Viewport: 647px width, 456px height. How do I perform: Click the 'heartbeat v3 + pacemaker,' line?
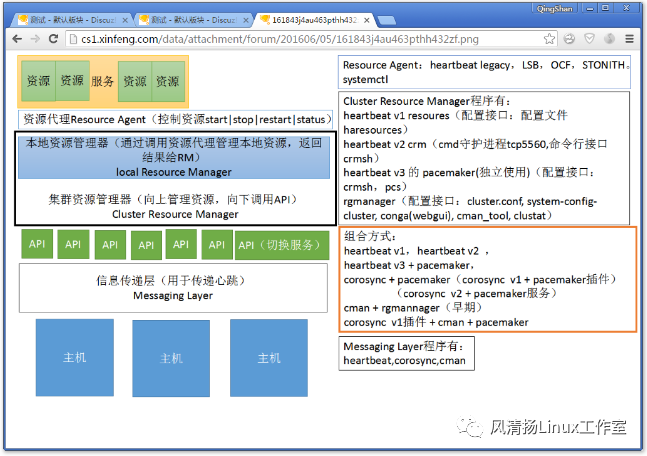409,265
